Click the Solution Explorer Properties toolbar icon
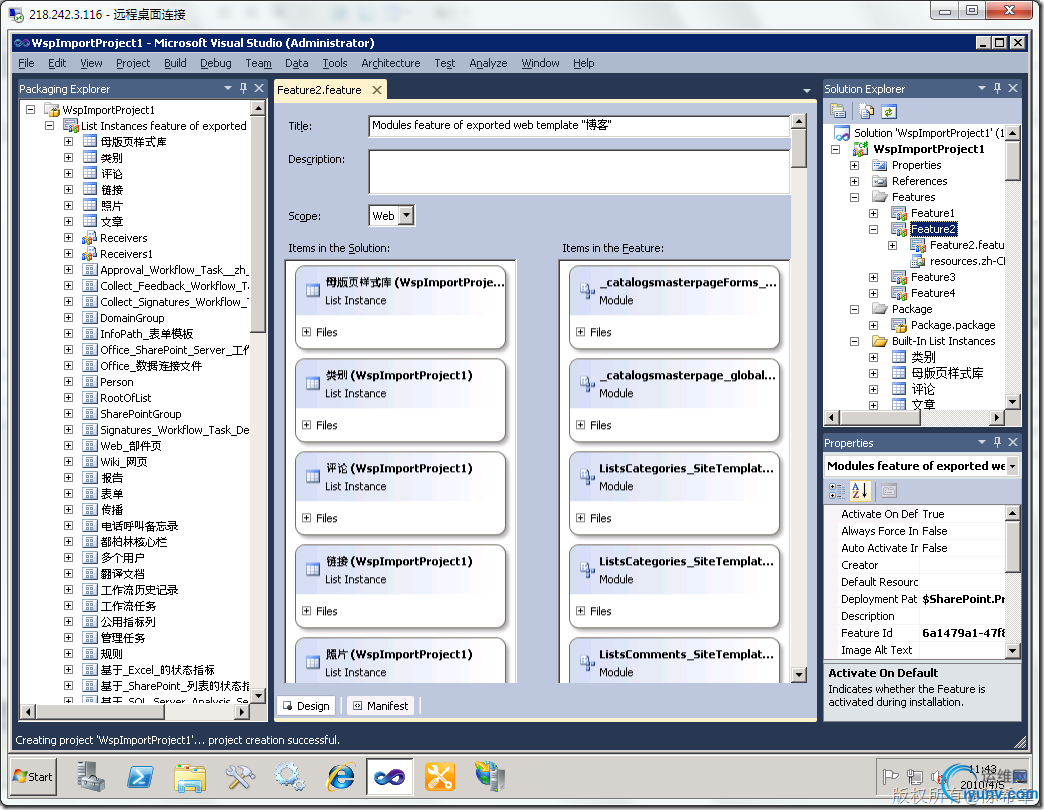1044x810 pixels. pyautogui.click(x=838, y=111)
